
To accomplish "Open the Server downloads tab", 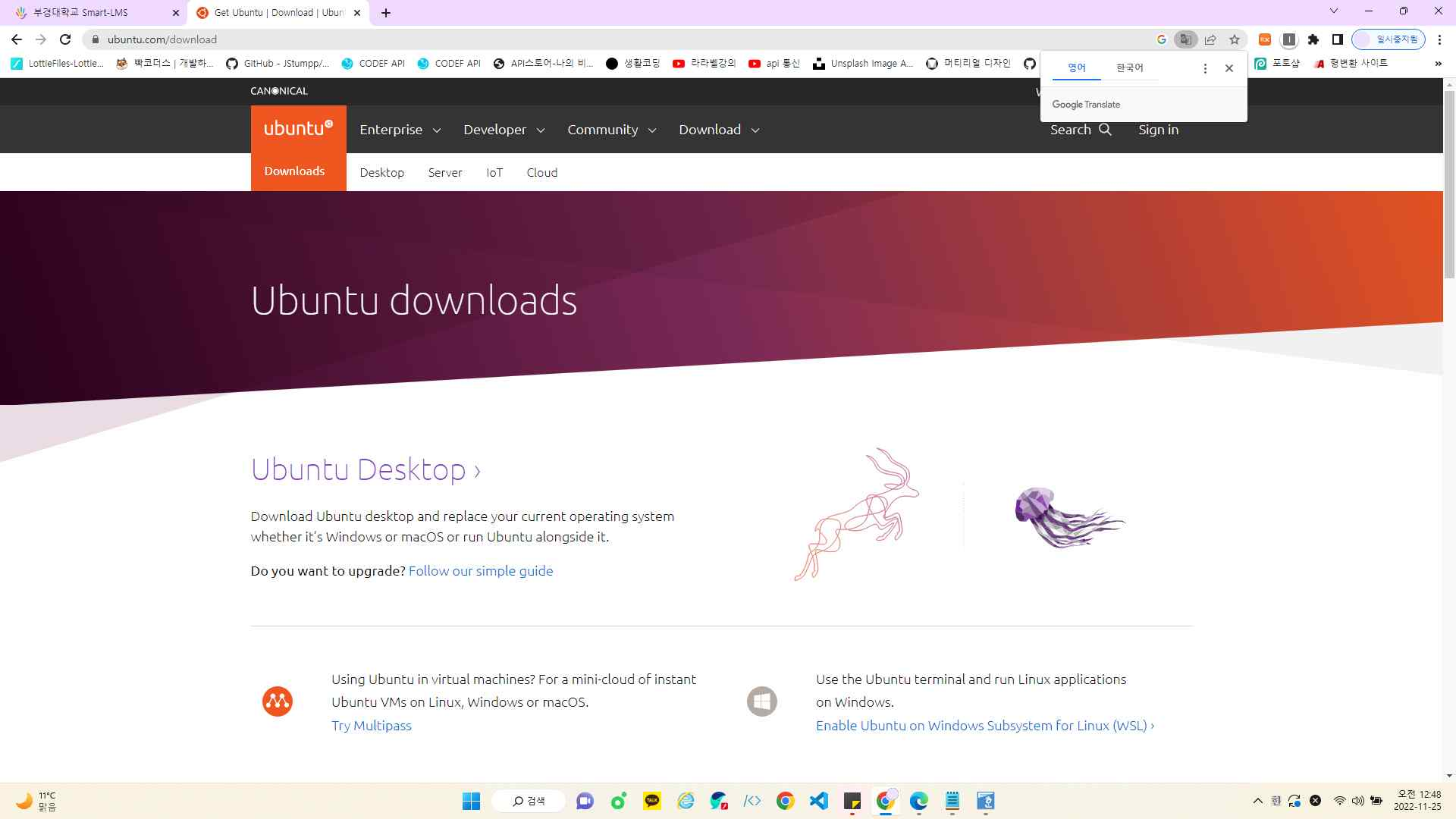I will tap(444, 173).
